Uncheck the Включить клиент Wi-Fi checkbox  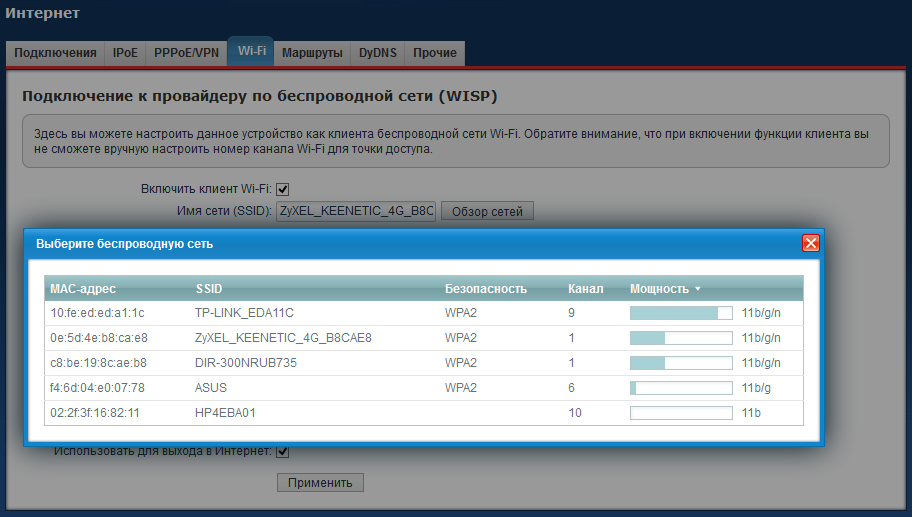[x=283, y=189]
